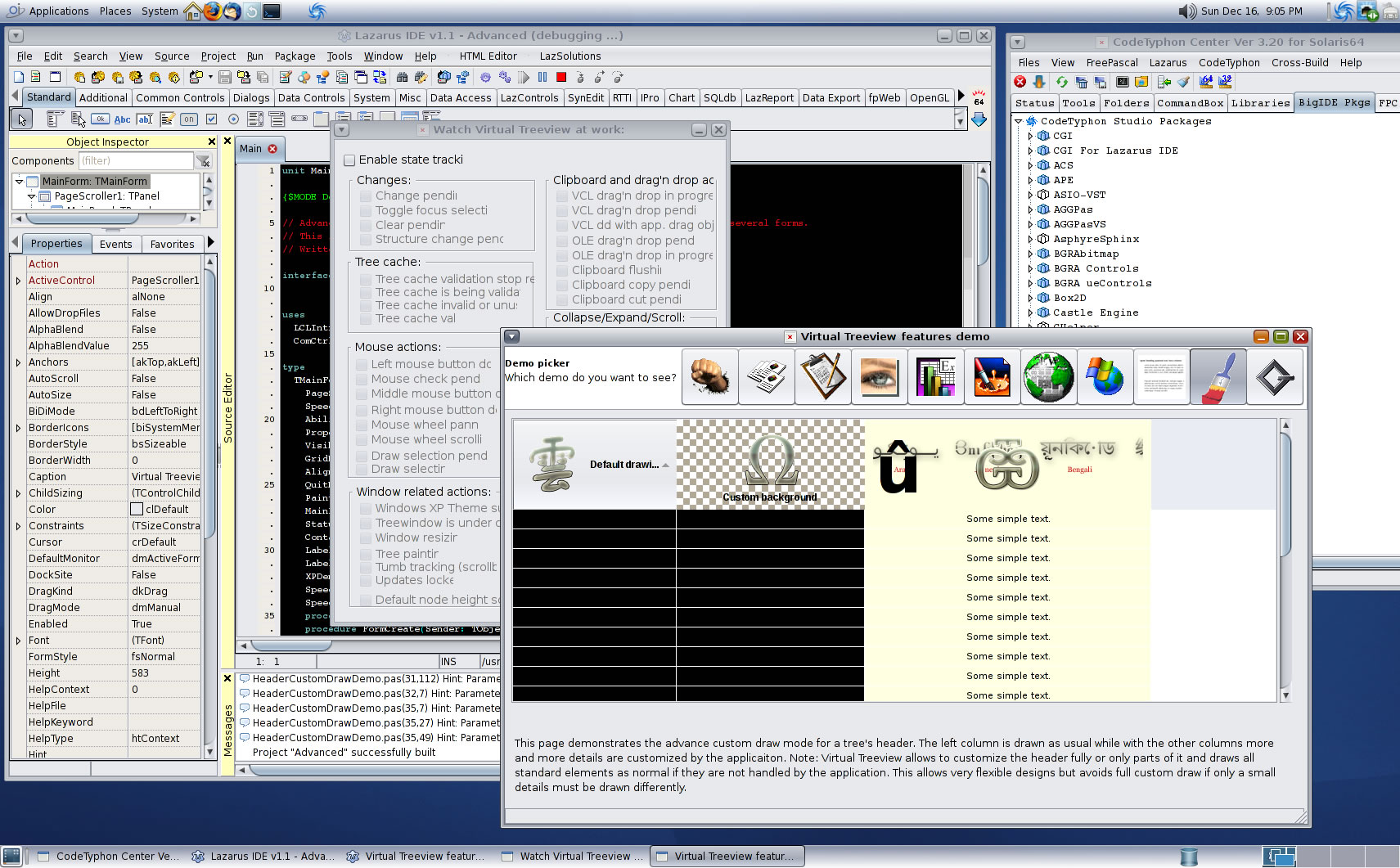The width and height of the screenshot is (1400, 868).
Task: Collapse CodeTyphon Studio Packages root node
Action: click(x=1019, y=121)
